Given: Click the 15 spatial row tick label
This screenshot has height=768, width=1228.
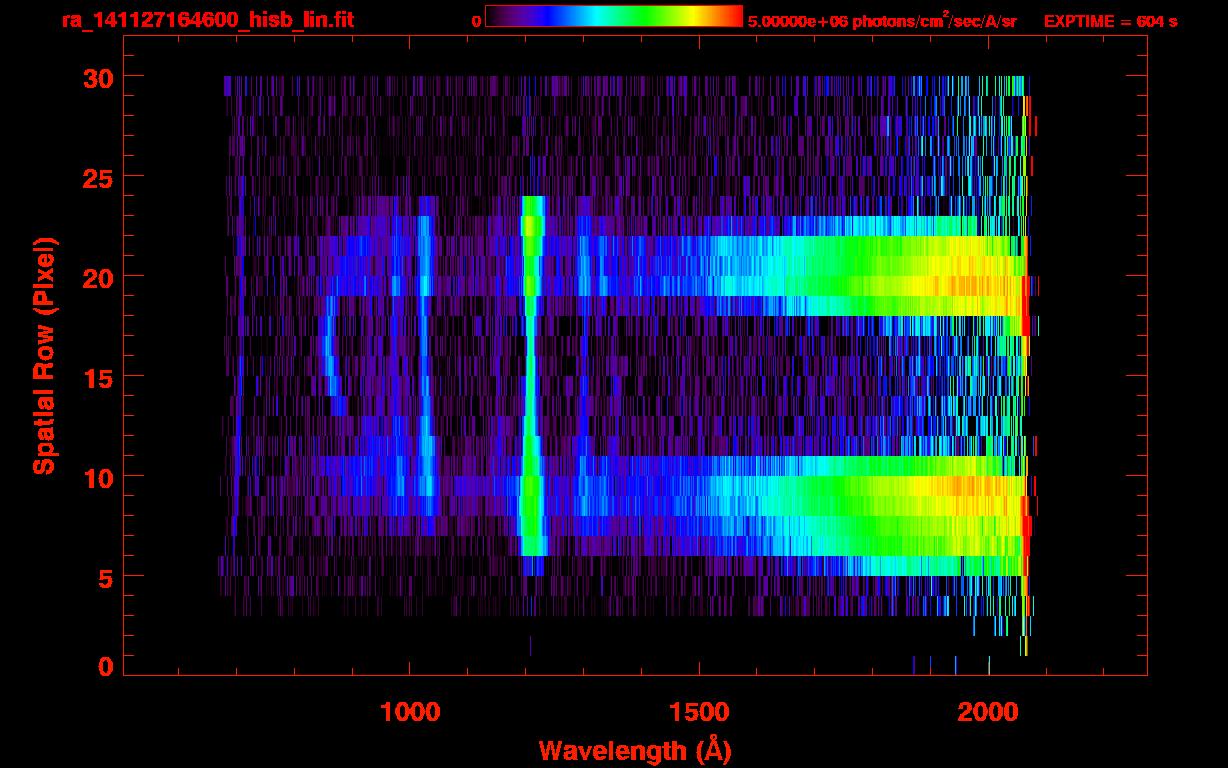Looking at the screenshot, I should pyautogui.click(x=98, y=377).
